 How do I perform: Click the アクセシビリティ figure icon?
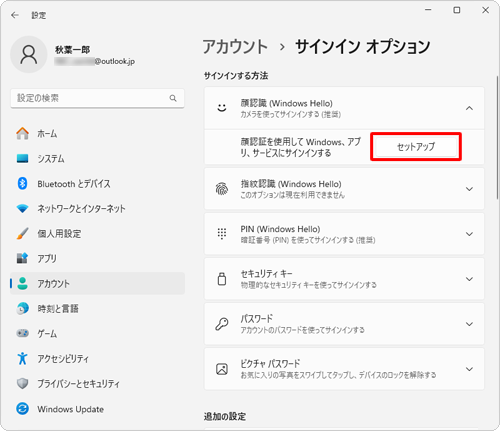coord(22,358)
